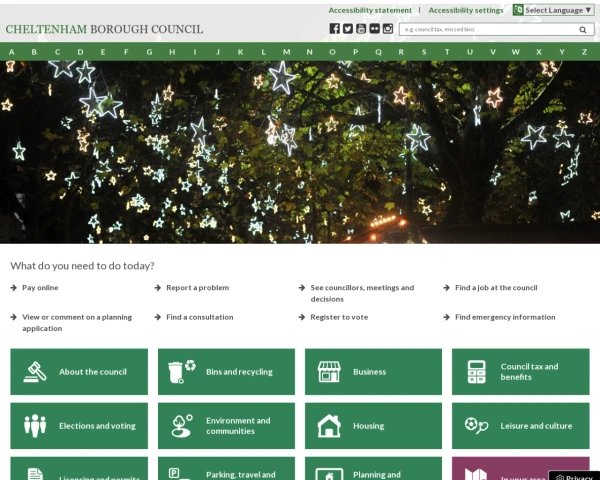Click the Privacy button
Image resolution: width=600 pixels, height=480 pixels.
[574, 476]
